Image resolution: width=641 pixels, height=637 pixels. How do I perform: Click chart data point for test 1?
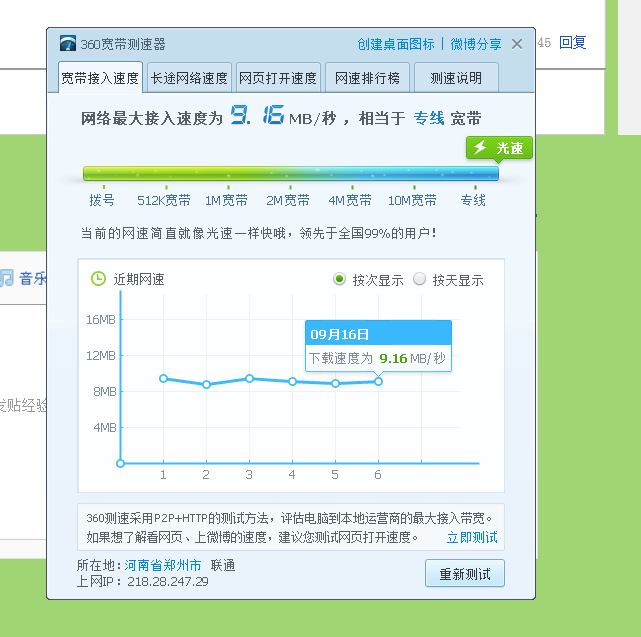click(164, 379)
